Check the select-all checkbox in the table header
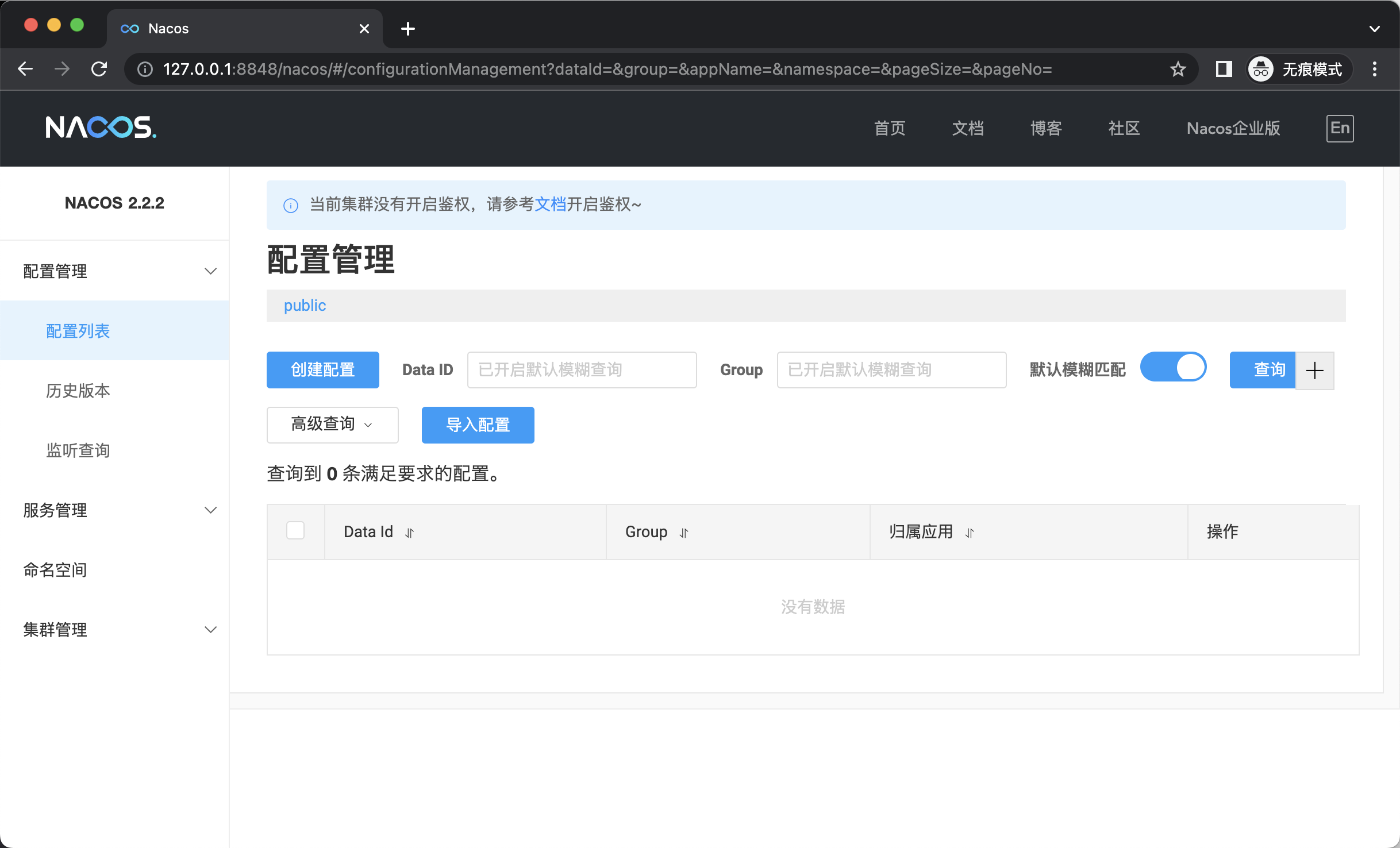The image size is (1400, 848). (x=295, y=530)
